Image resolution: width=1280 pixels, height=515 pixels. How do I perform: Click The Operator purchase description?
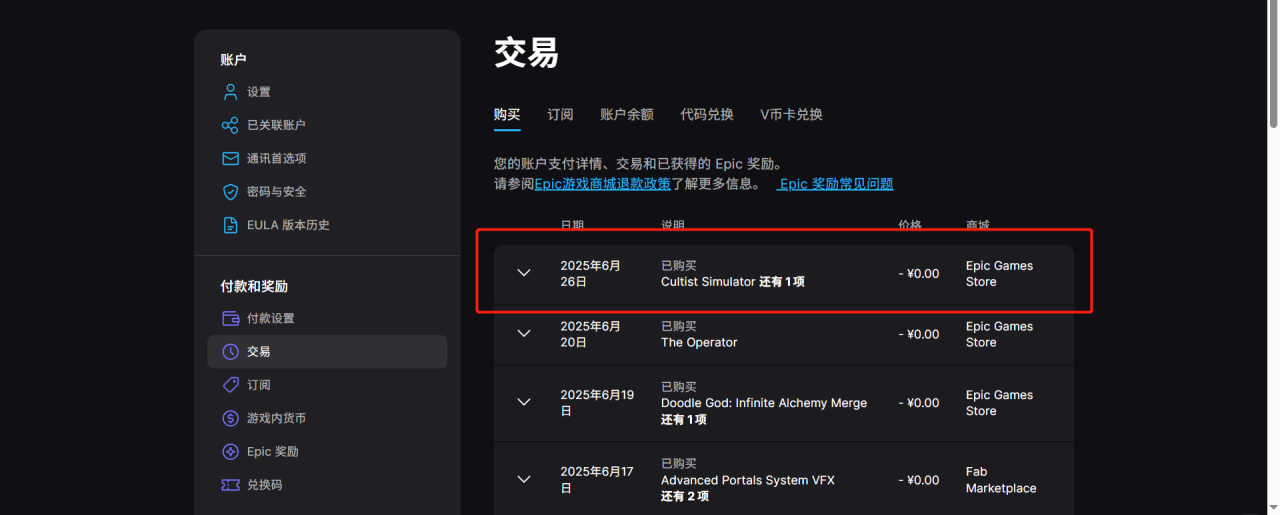coord(699,342)
